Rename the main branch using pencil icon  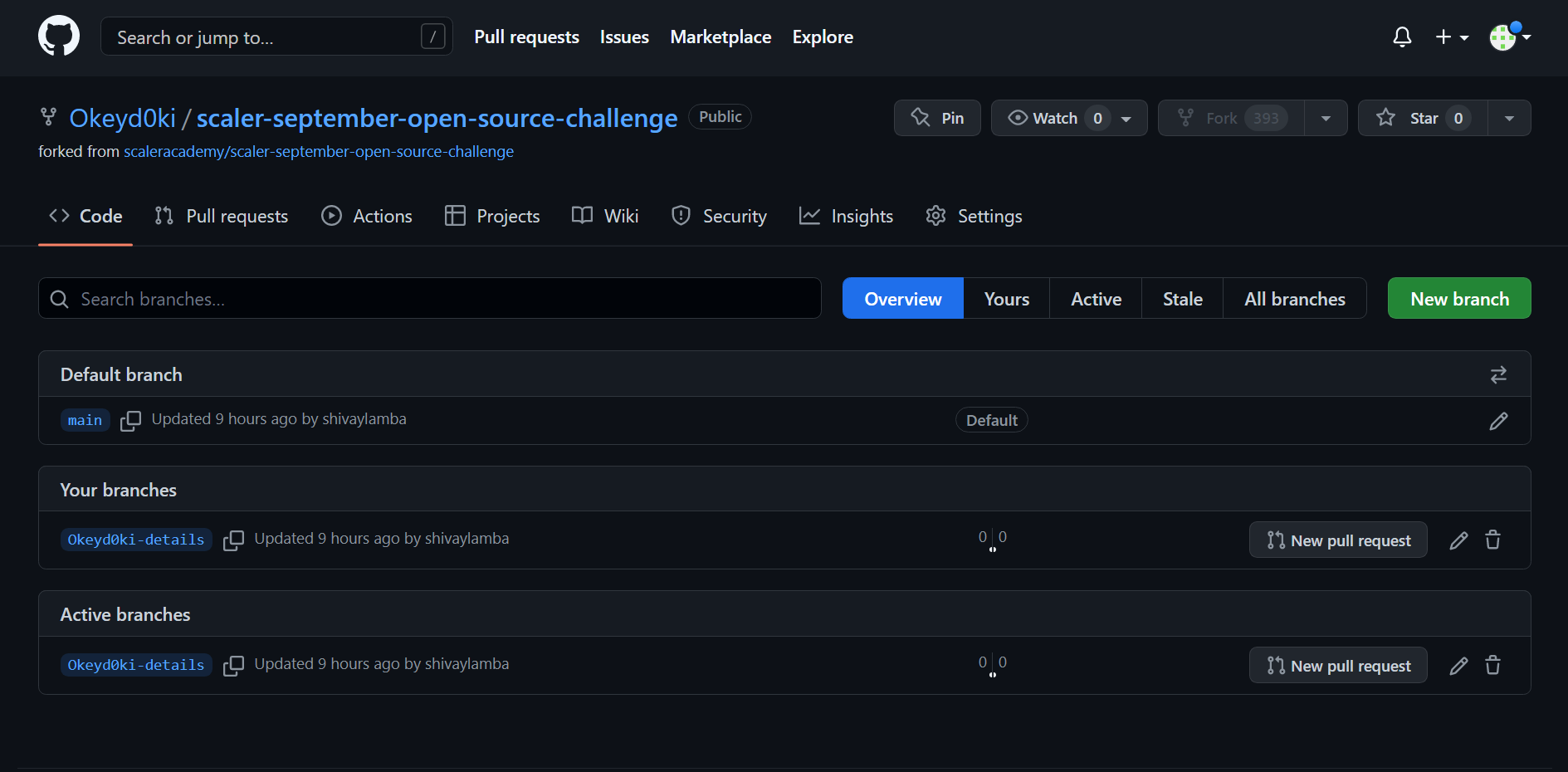coord(1498,421)
